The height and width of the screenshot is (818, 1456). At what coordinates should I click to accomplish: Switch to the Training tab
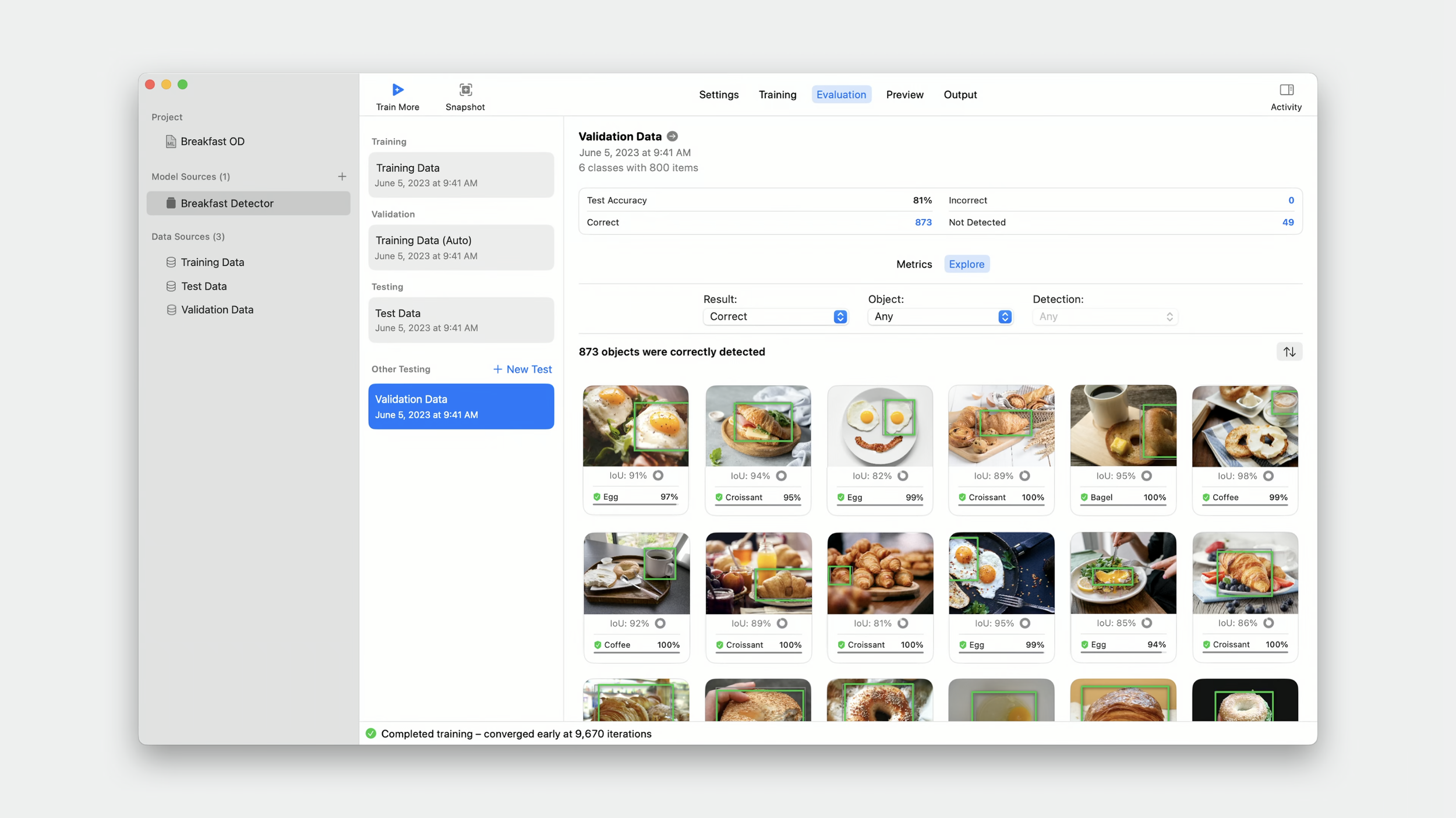tap(778, 94)
